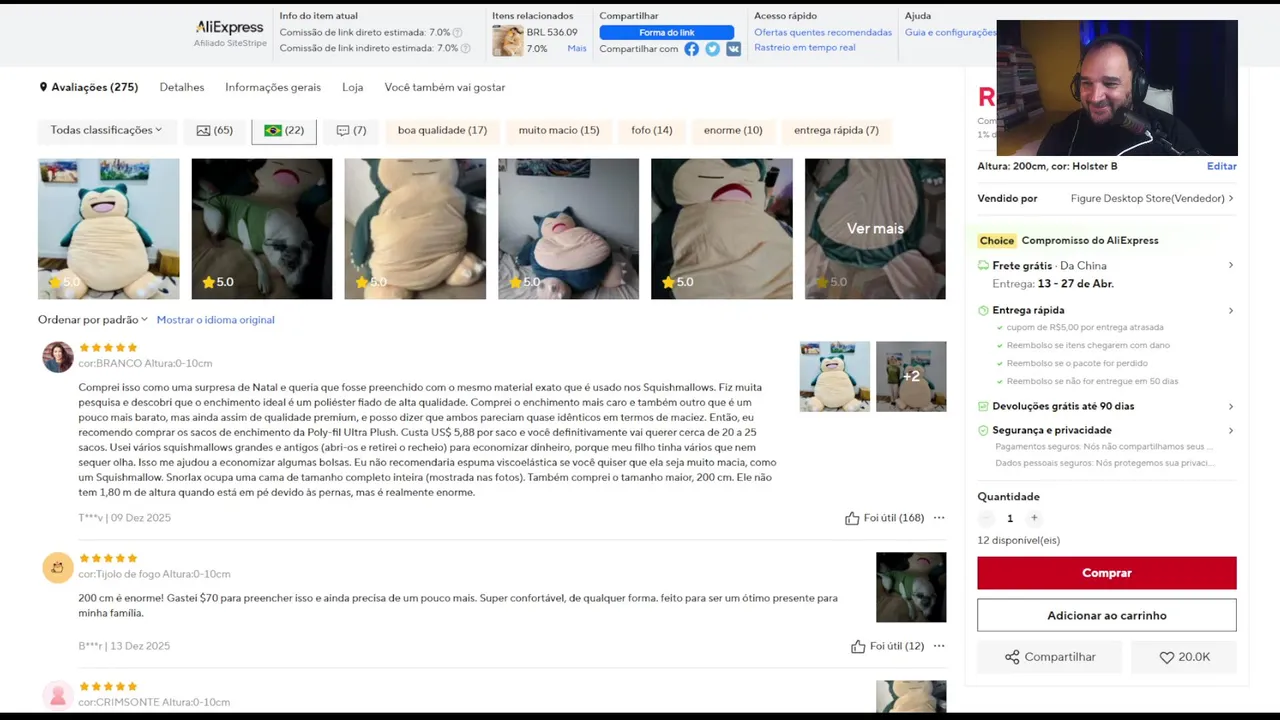Filter by enorme (10) tag

(733, 130)
